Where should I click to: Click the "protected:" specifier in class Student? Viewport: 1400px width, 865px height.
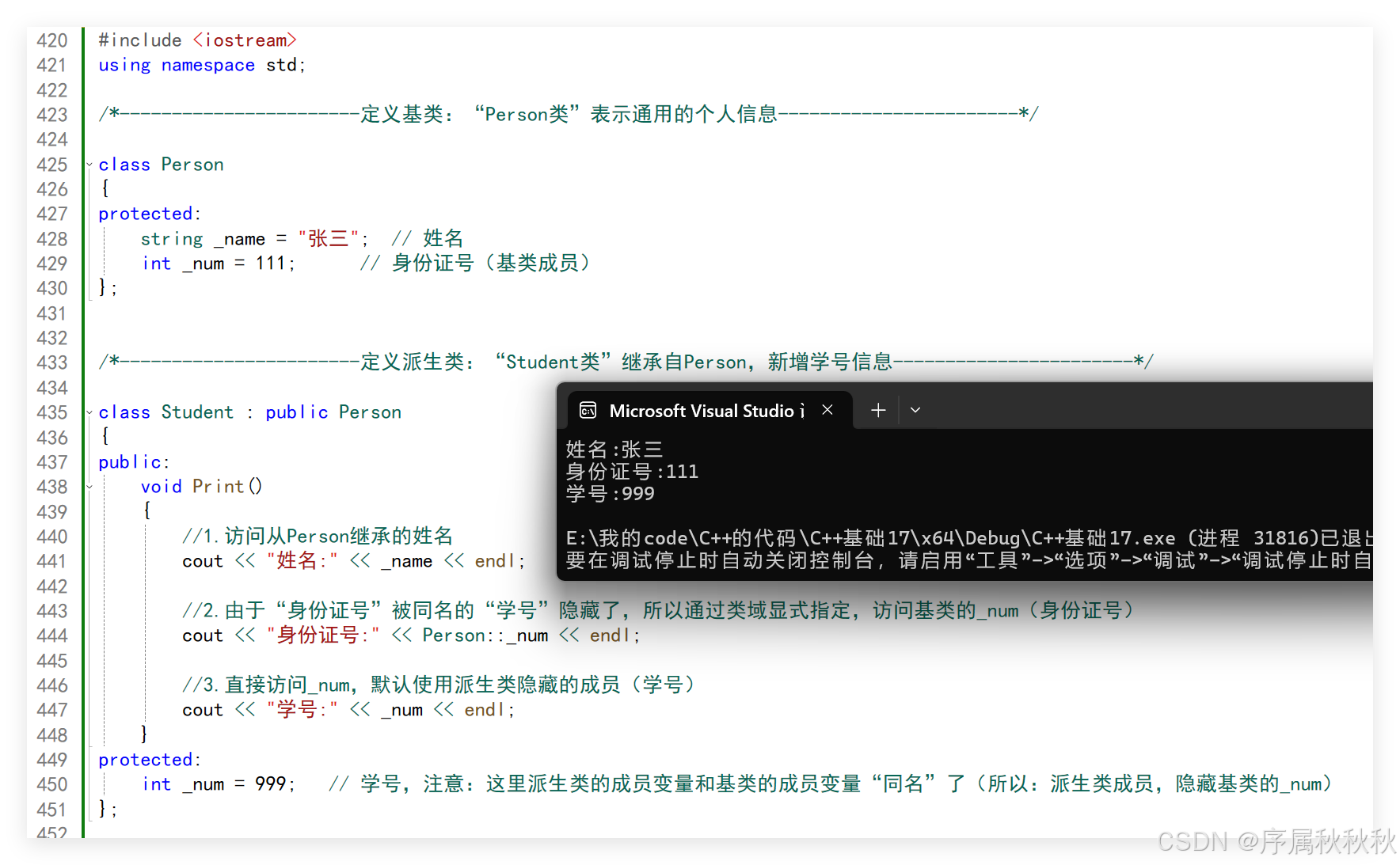pyautogui.click(x=150, y=760)
